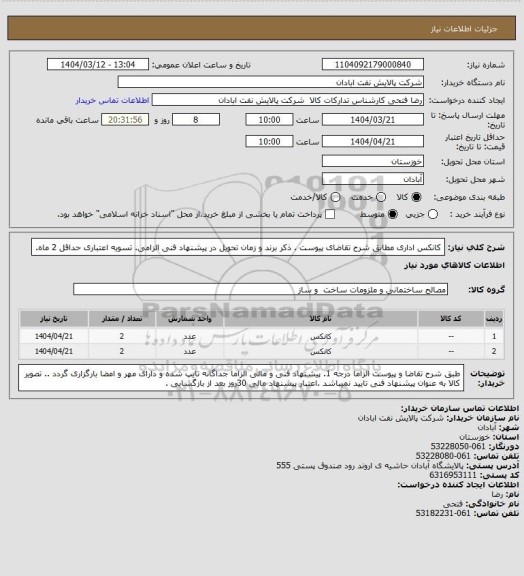Click the نام کالا column header
The image size is (524, 576).
320,318
